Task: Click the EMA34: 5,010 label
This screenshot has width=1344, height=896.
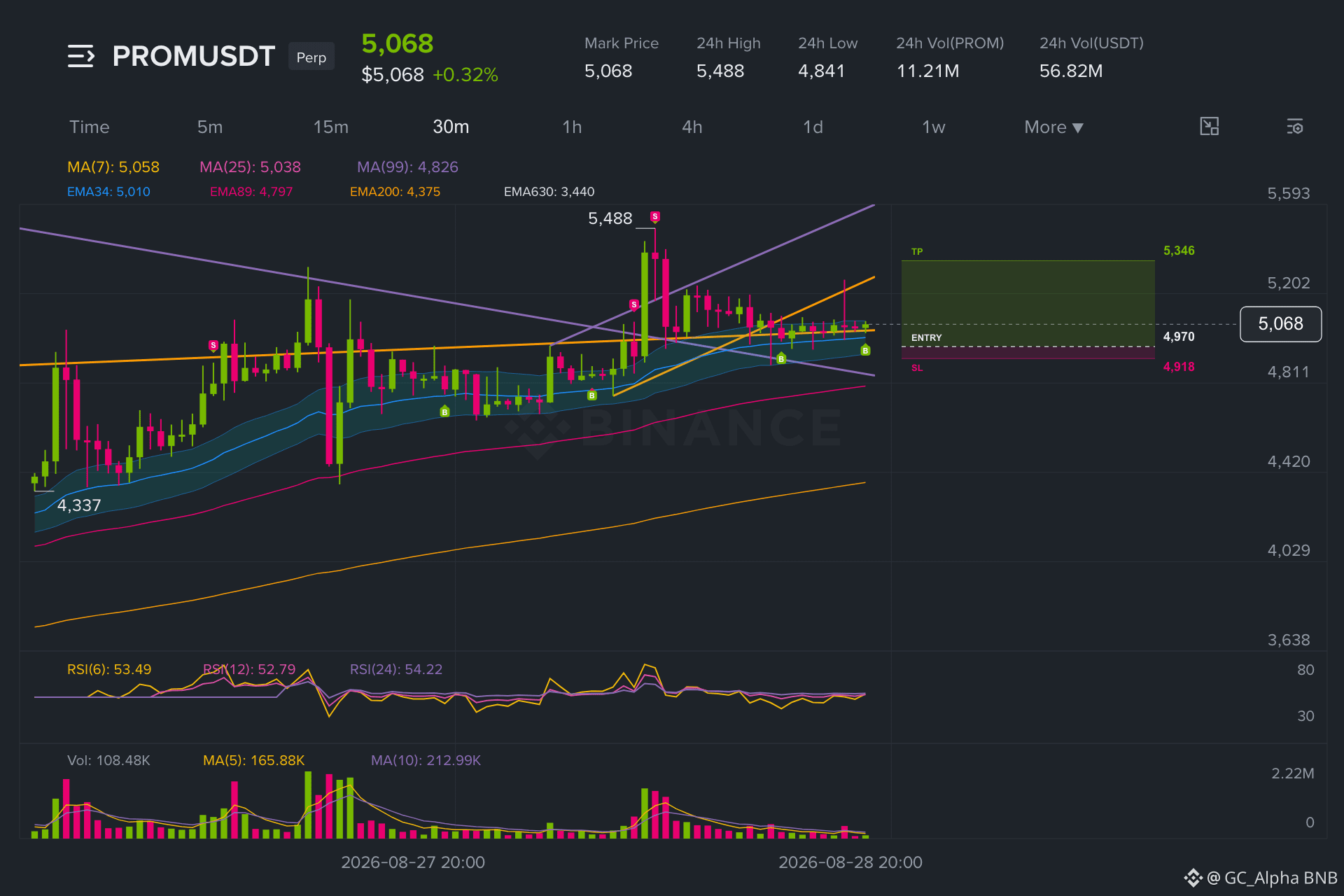Action: 108,191
